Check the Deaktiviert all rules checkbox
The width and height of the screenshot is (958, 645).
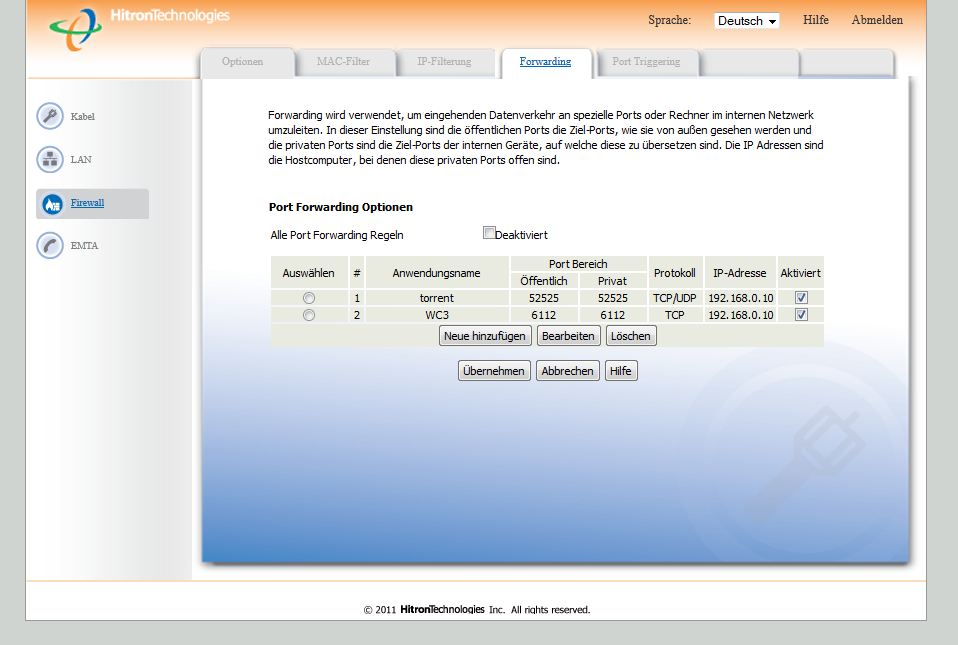489,233
